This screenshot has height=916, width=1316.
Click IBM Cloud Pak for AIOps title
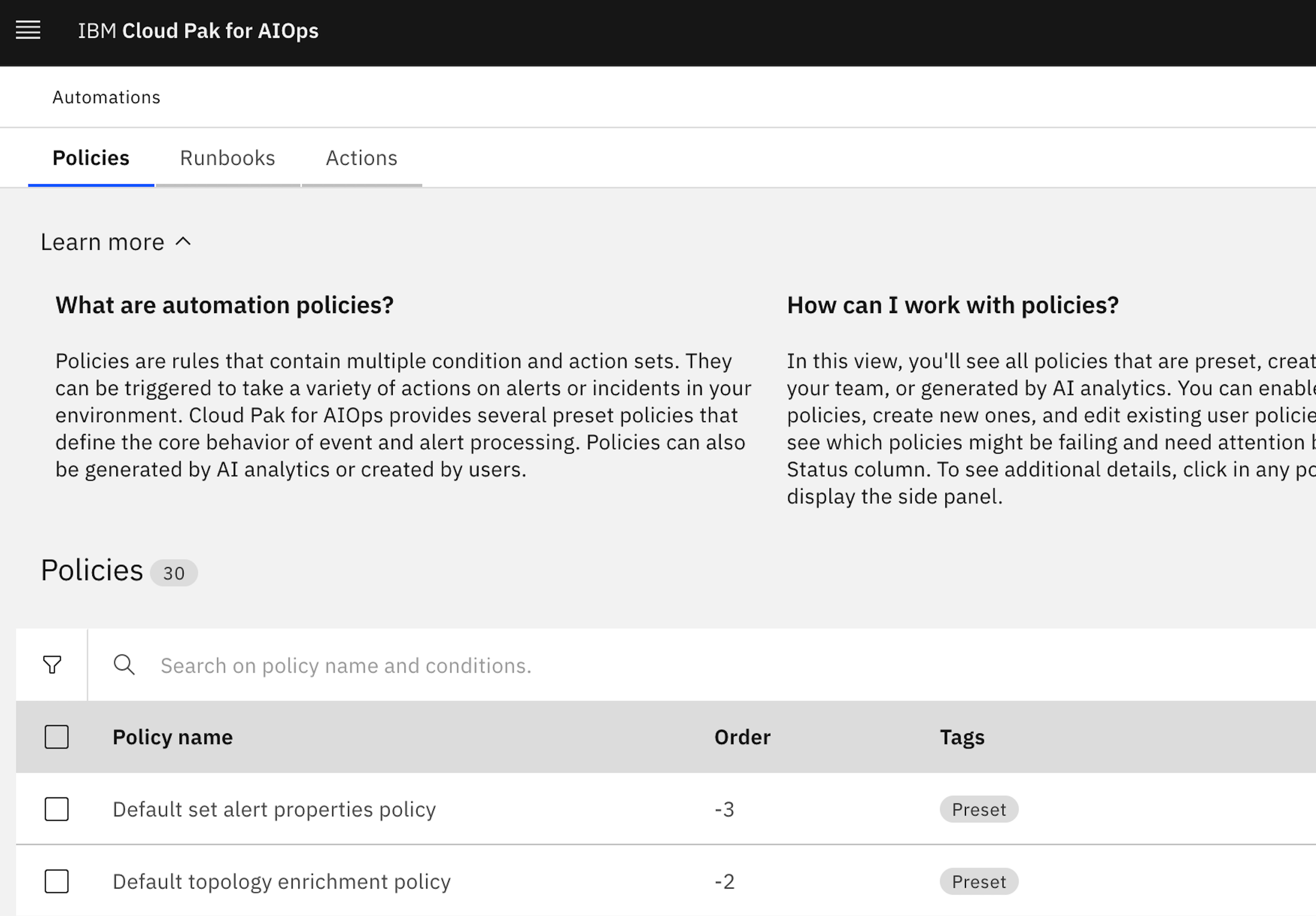pyautogui.click(x=198, y=31)
